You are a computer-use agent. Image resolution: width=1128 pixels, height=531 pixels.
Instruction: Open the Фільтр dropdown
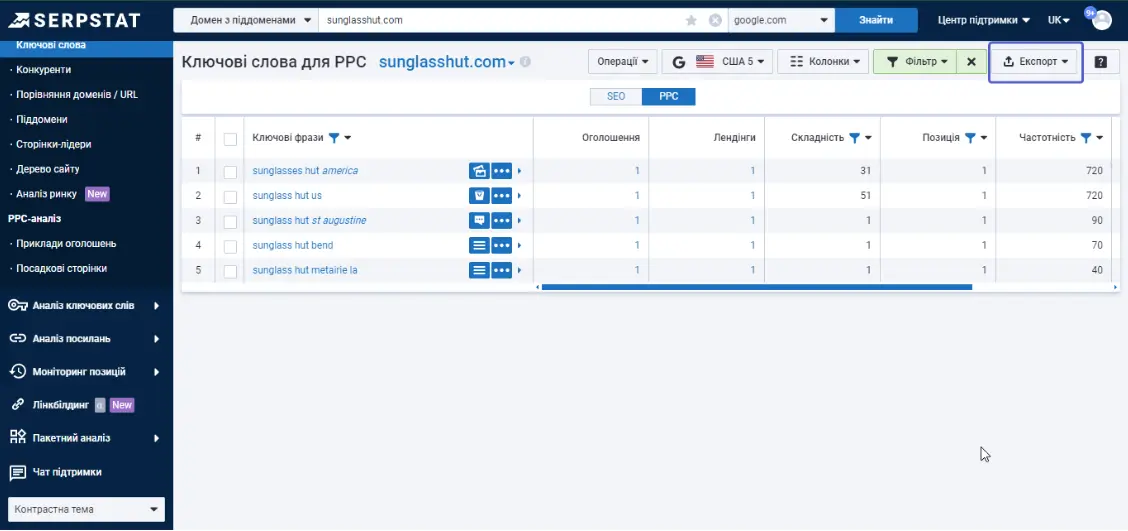(915, 62)
